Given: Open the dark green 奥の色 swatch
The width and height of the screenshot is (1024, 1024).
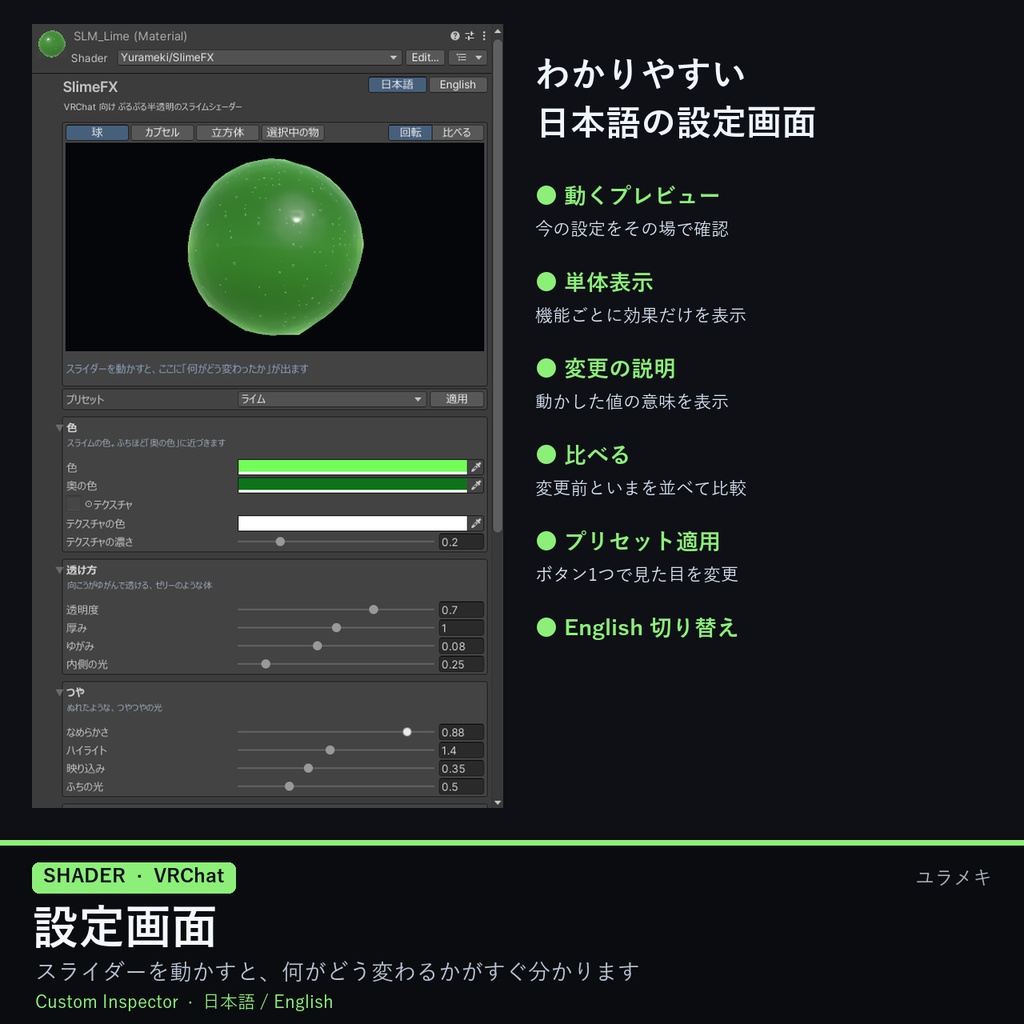Looking at the screenshot, I should (353, 485).
